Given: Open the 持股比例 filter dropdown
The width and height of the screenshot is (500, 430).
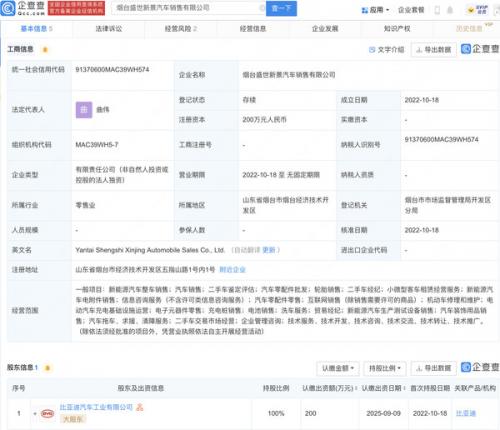Looking at the screenshot, I should [x=385, y=368].
